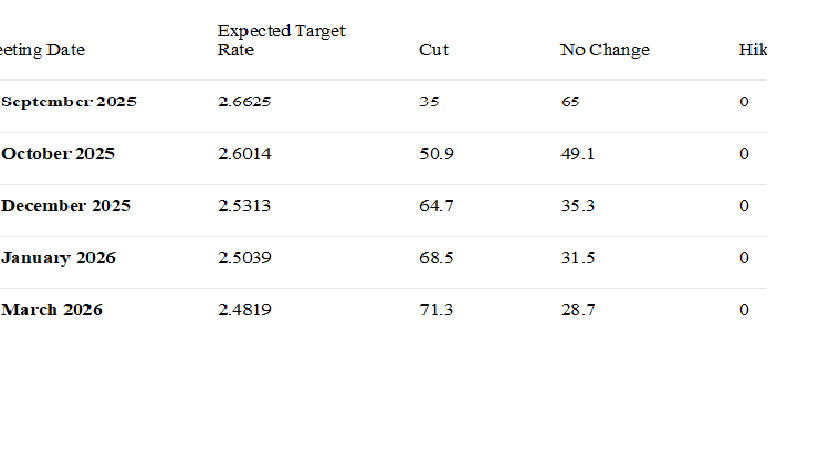819x460 pixels.
Task: Click the 28.7 no change value
Action: (577, 310)
